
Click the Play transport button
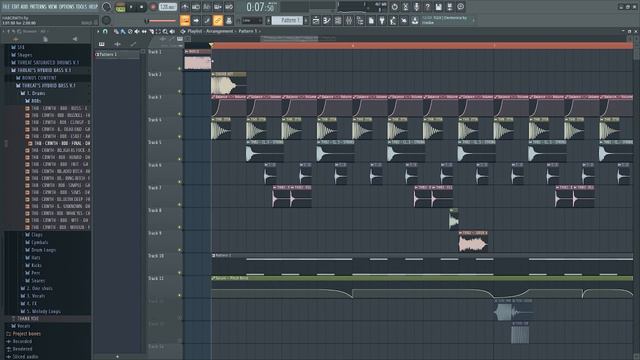tap(131, 7)
